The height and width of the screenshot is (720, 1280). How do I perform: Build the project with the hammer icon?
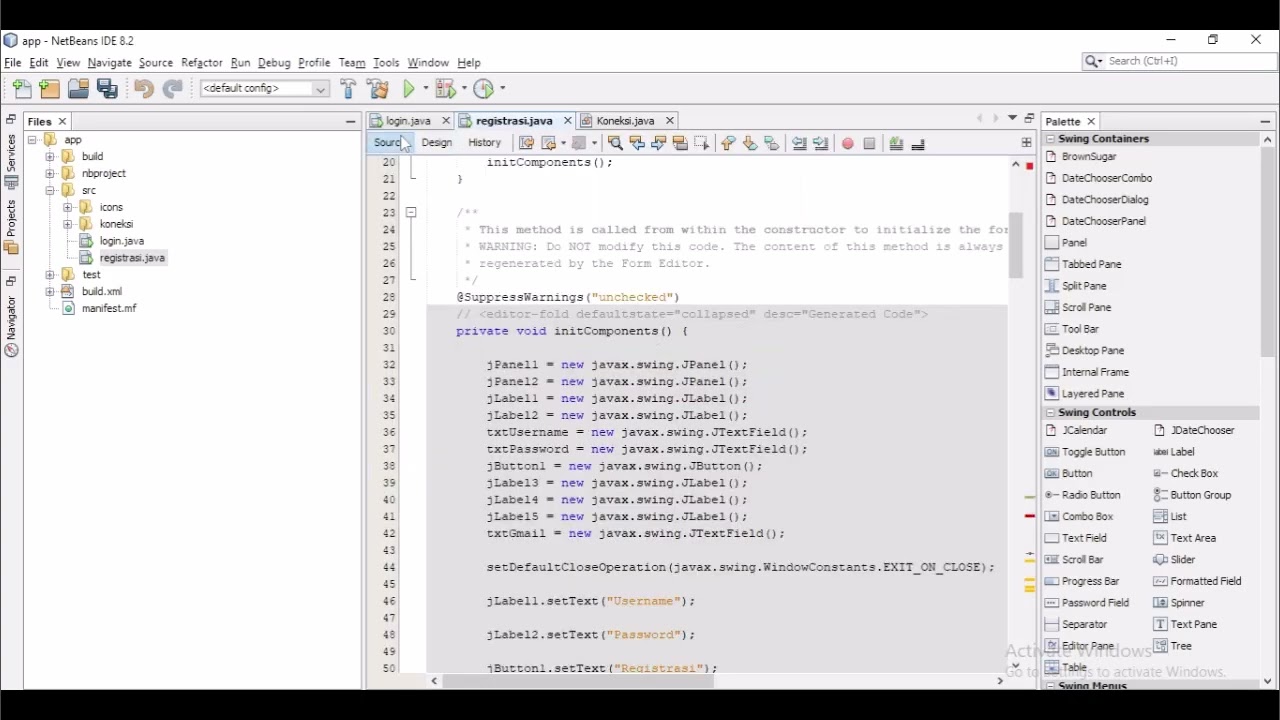pyautogui.click(x=348, y=89)
